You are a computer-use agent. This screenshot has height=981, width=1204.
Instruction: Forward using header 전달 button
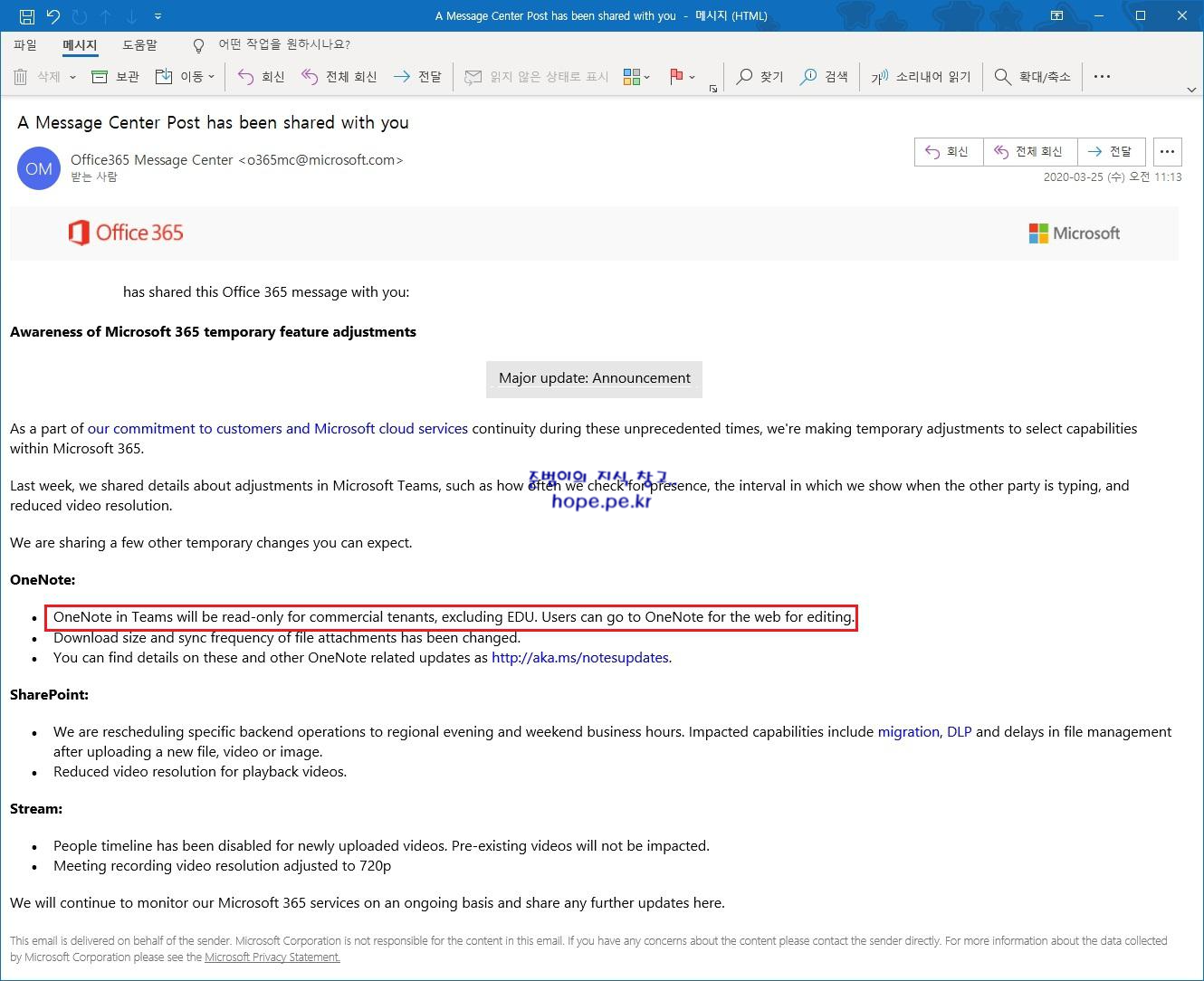[x=1112, y=151]
